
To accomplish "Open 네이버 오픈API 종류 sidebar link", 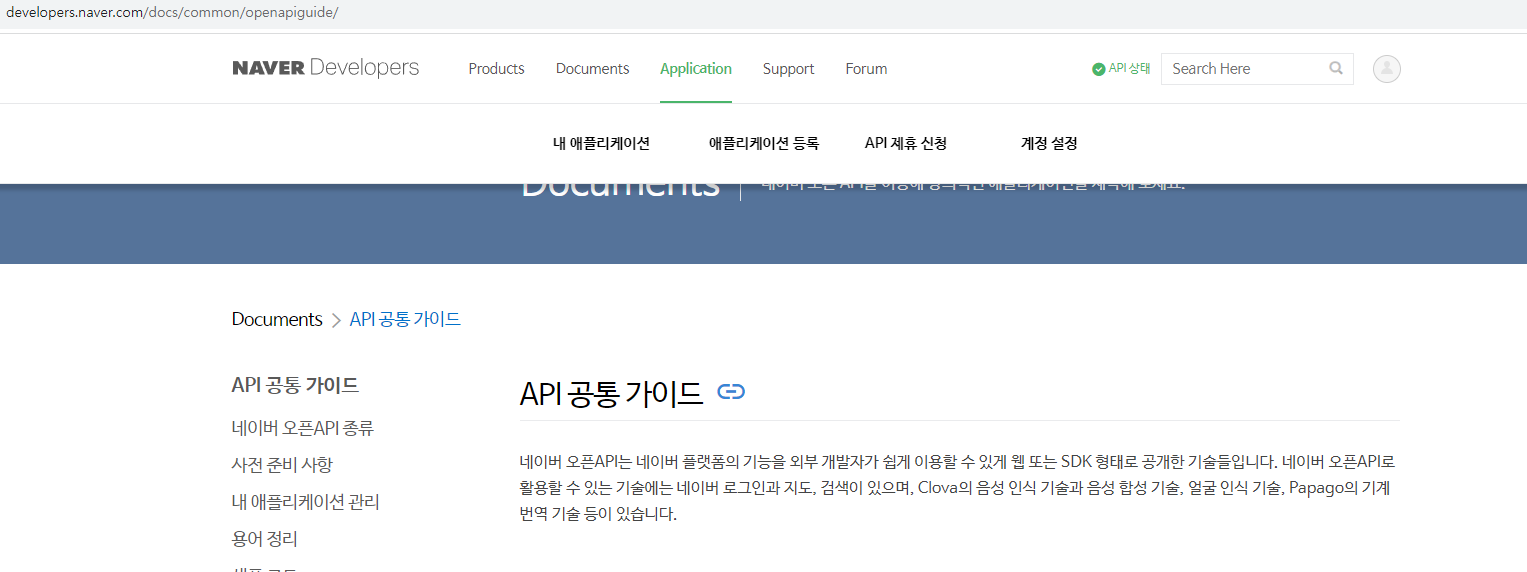I will (x=302, y=428).
